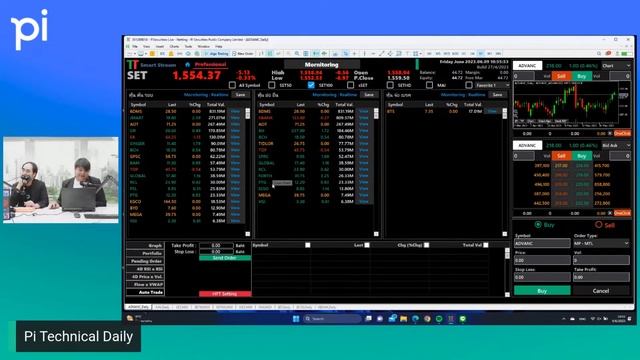This screenshot has height=360, width=640.
Task: Select the Sell radio button
Action: pyautogui.click(x=598, y=224)
